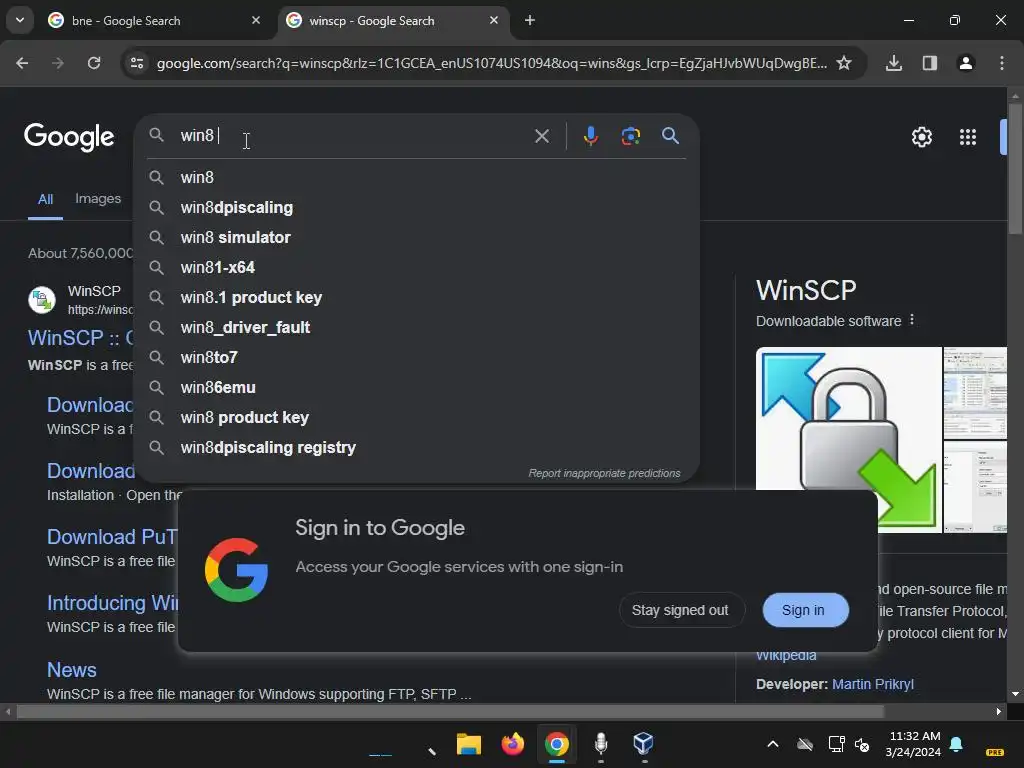The height and width of the screenshot is (768, 1024).
Task: Click scroll right arrow on horizontal scrollbar
Action: click(999, 711)
